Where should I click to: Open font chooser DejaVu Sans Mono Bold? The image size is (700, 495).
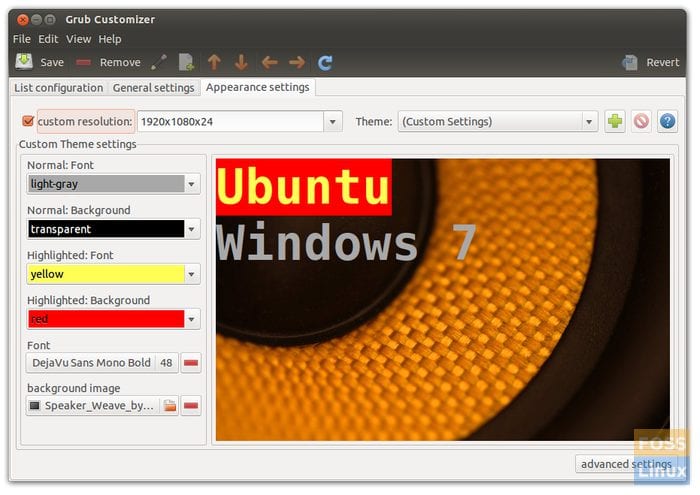point(102,362)
